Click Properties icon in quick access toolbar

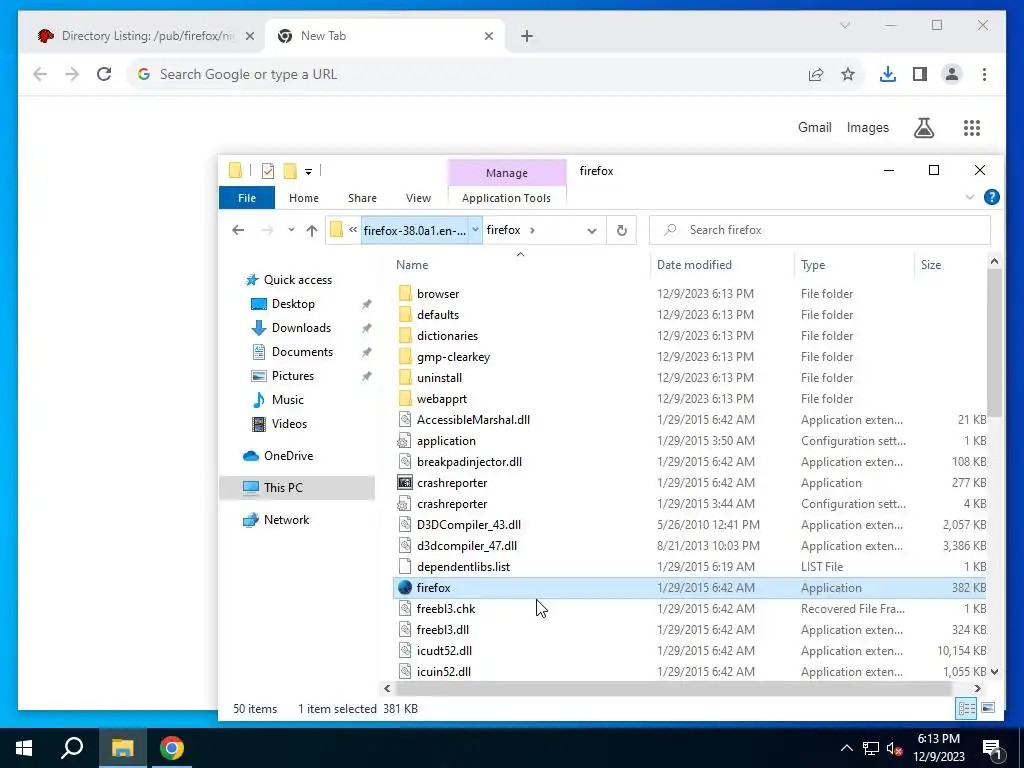pyautogui.click(x=268, y=171)
